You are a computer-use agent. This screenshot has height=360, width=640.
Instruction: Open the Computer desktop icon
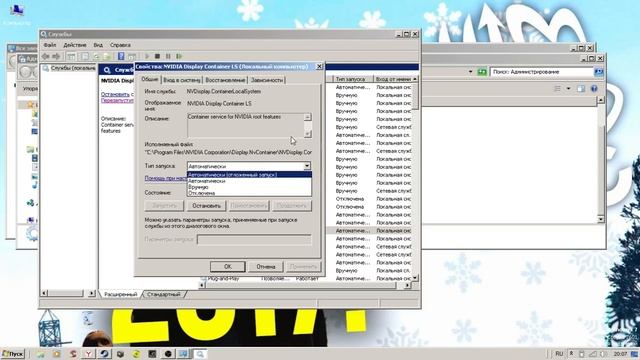pyautogui.click(x=16, y=14)
